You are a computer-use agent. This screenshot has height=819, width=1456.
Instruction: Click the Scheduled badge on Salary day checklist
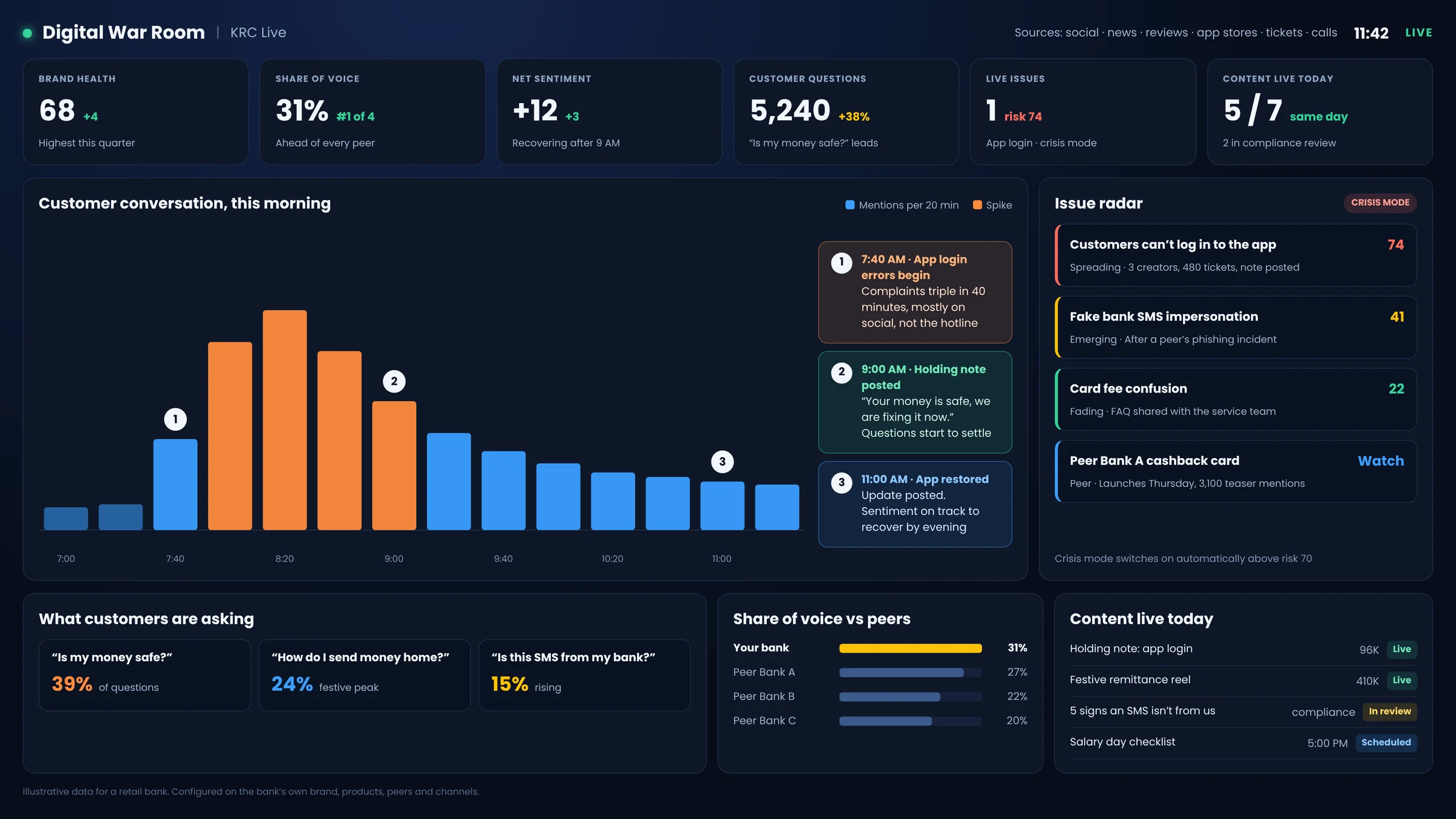(x=1386, y=743)
